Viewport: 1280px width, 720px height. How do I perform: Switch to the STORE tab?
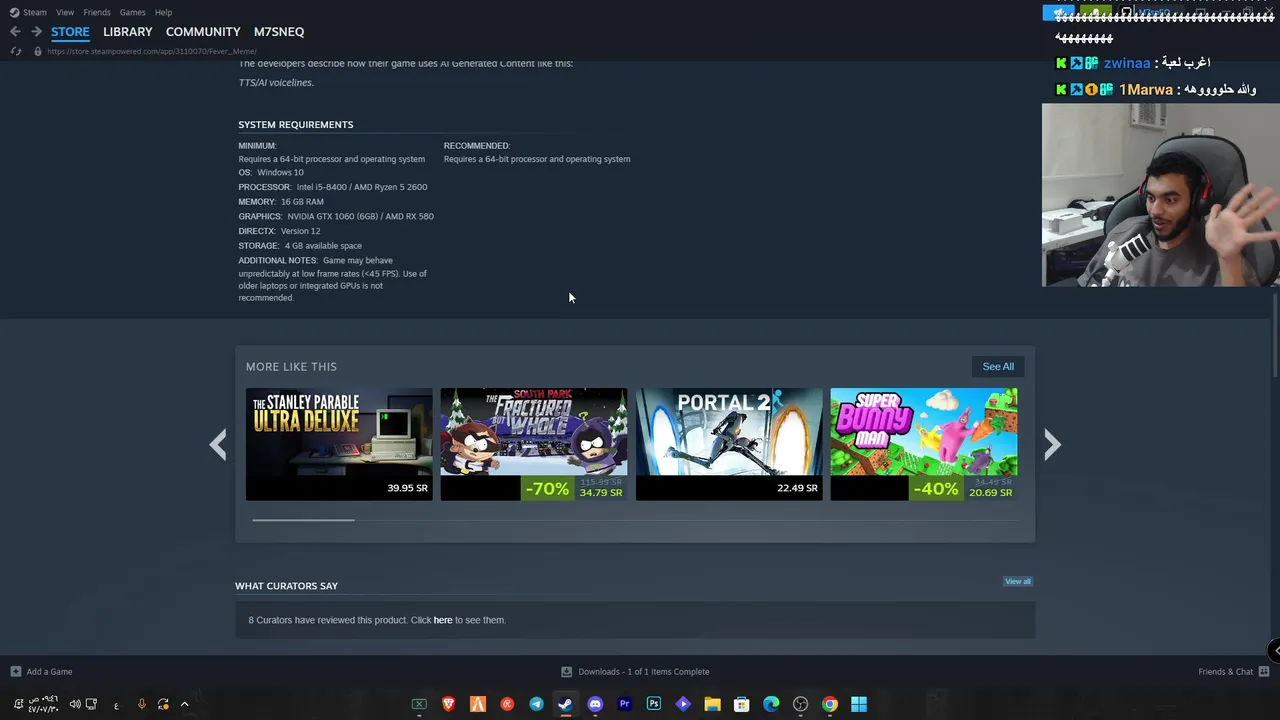[x=70, y=32]
